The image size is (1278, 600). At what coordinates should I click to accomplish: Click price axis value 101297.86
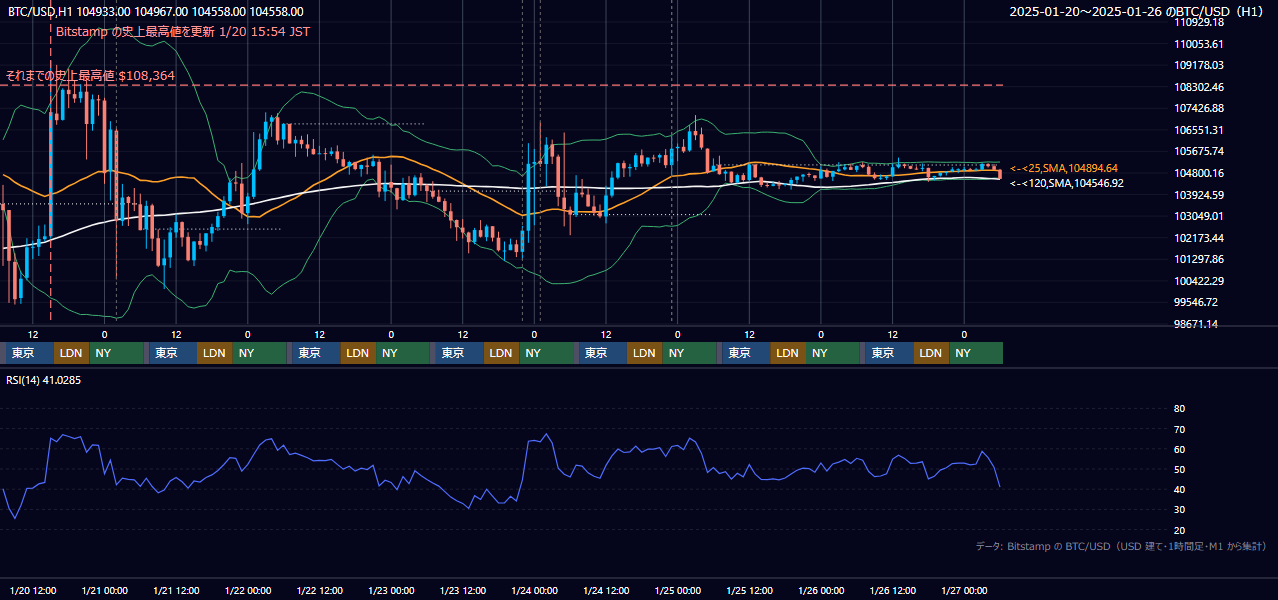(x=1198, y=259)
